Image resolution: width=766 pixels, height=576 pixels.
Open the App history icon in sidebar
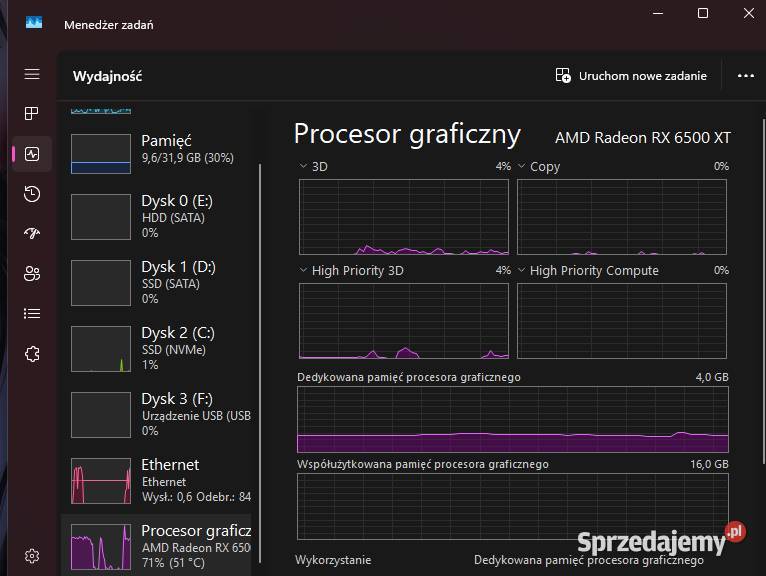(32, 194)
